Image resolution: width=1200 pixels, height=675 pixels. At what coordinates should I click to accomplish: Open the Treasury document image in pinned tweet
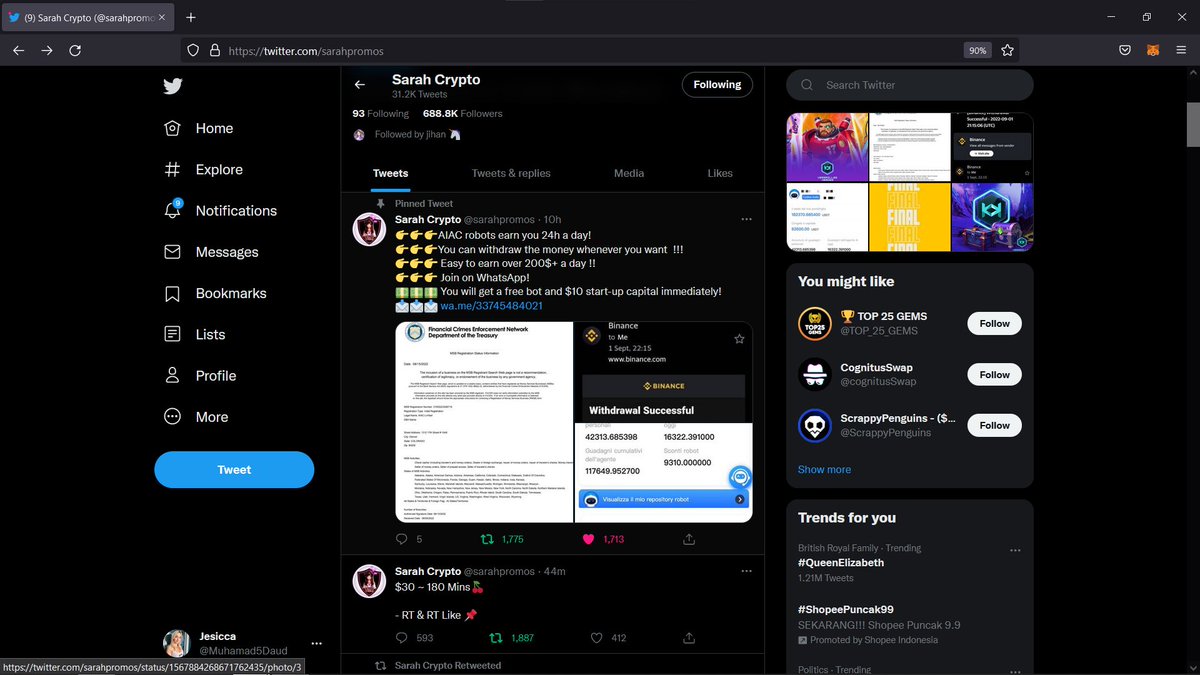pyautogui.click(x=484, y=421)
